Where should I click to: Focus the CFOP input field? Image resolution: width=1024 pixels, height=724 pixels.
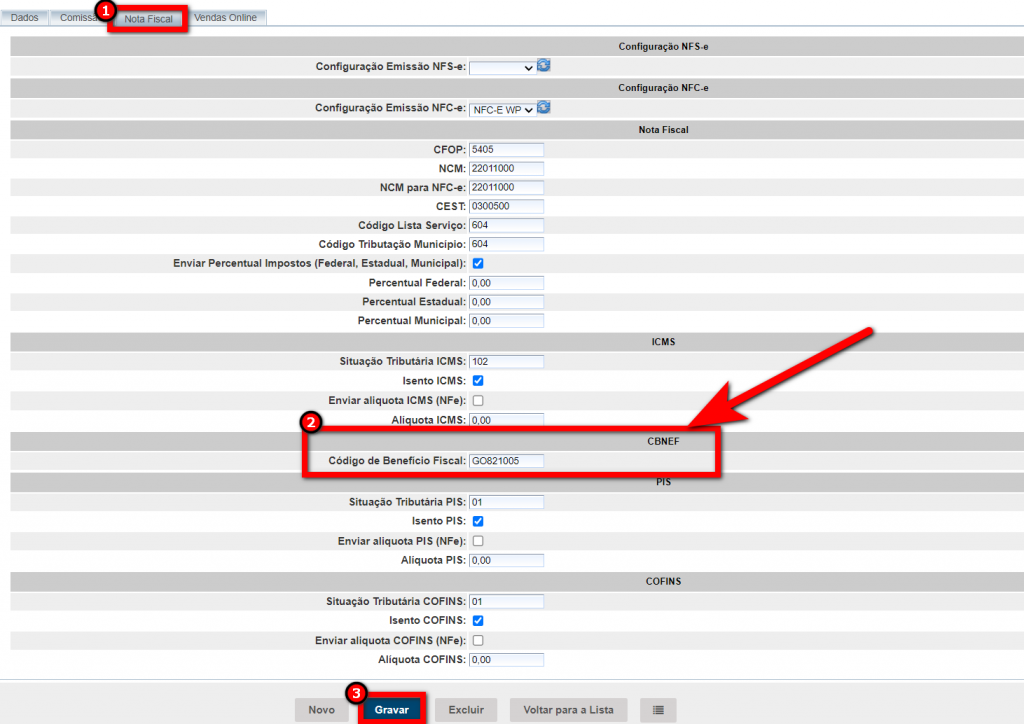coord(506,149)
